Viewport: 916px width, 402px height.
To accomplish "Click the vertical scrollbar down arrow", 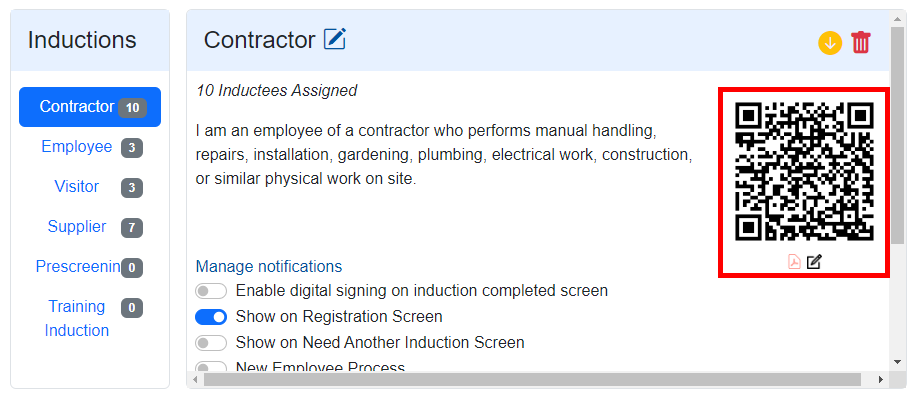I will (898, 361).
